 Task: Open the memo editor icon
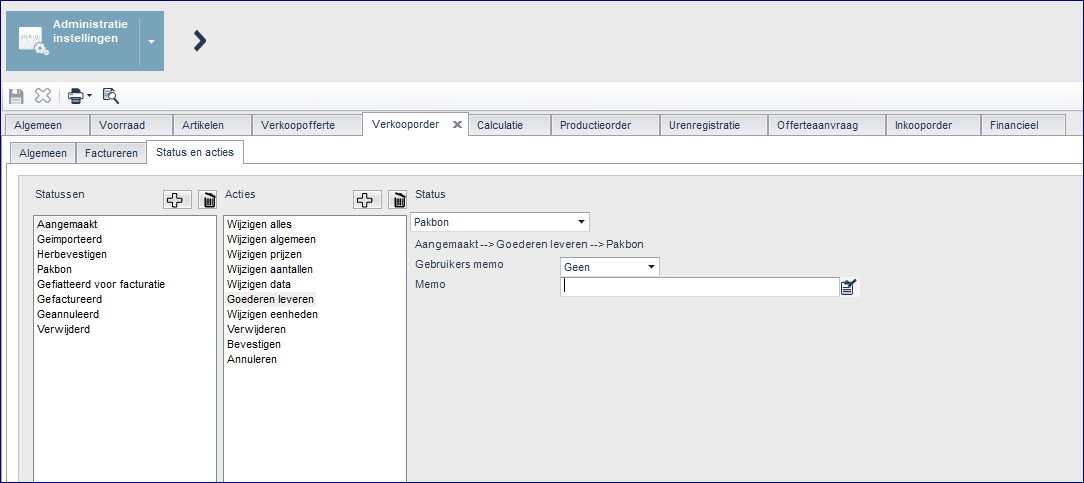click(849, 287)
